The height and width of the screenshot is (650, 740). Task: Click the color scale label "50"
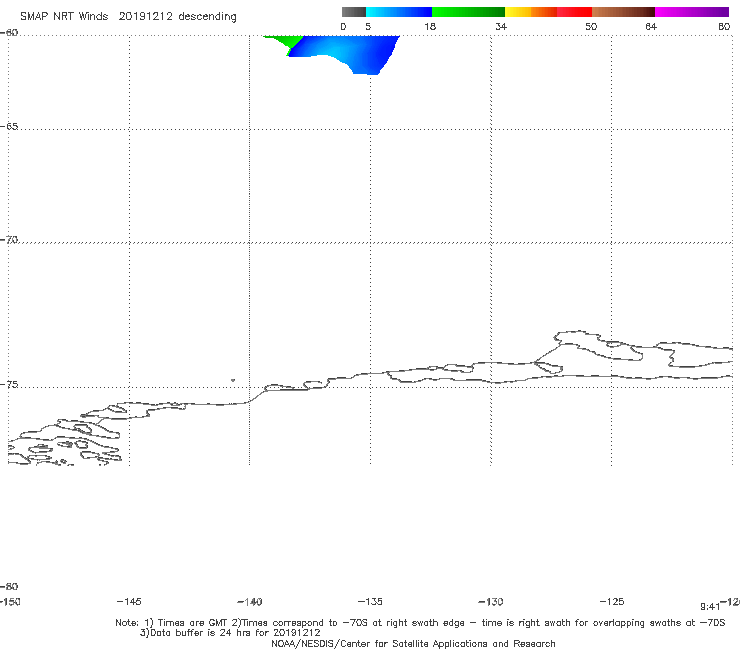[x=591, y=26]
